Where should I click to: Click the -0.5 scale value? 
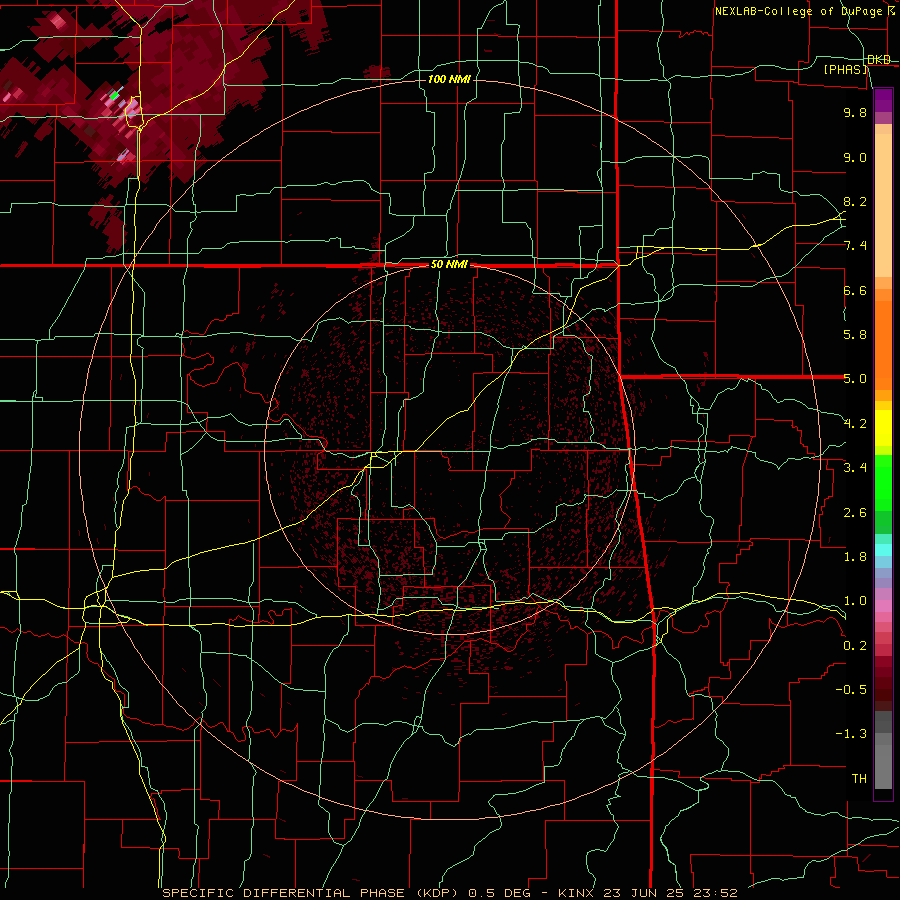[x=851, y=690]
